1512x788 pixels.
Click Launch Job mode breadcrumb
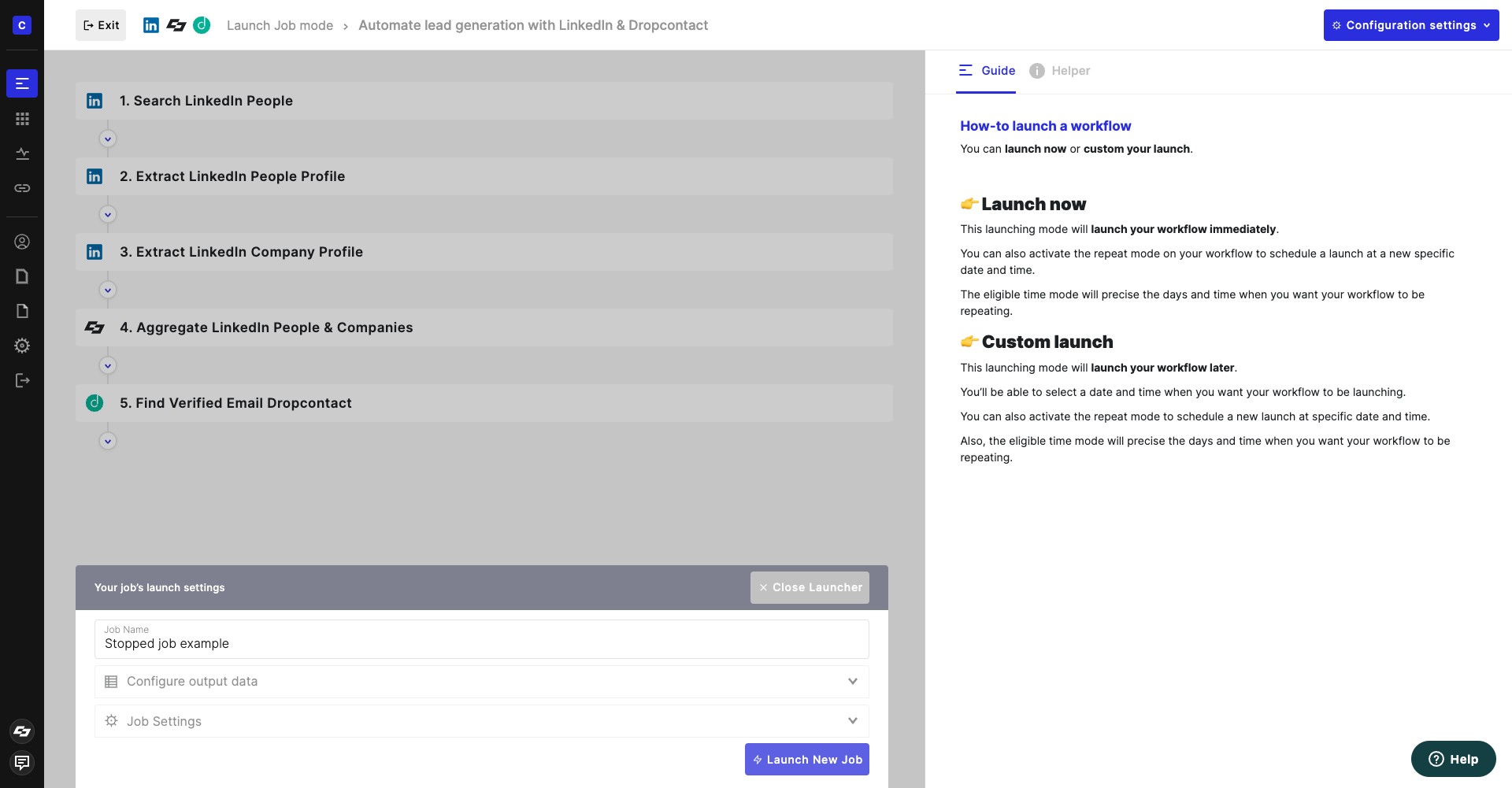pyautogui.click(x=280, y=25)
